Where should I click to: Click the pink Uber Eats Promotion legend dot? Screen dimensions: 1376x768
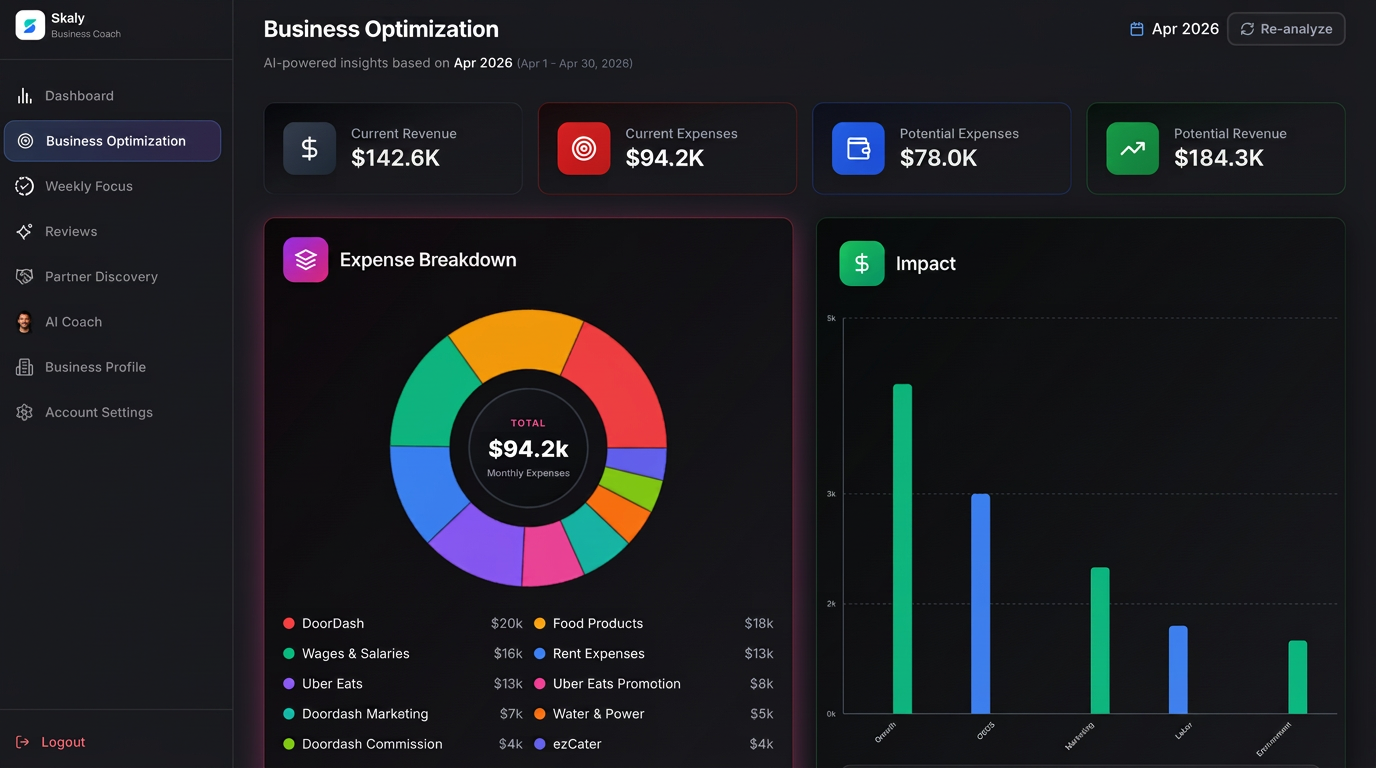[540, 684]
